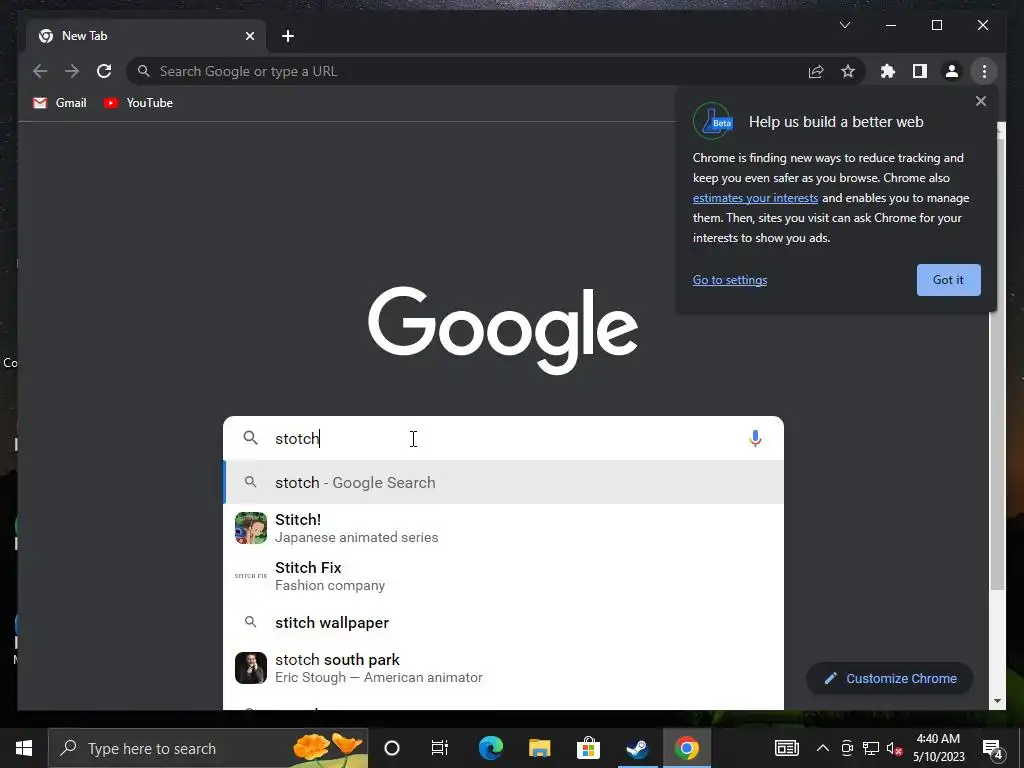The height and width of the screenshot is (768, 1024).
Task: Click the taskbar Type here to search box
Action: 208,748
